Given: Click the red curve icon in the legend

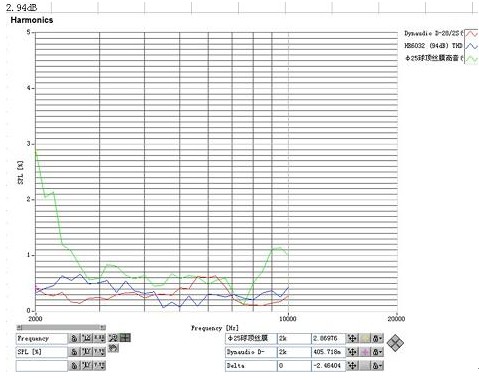Looking at the screenshot, I should pyautogui.click(x=471, y=34).
